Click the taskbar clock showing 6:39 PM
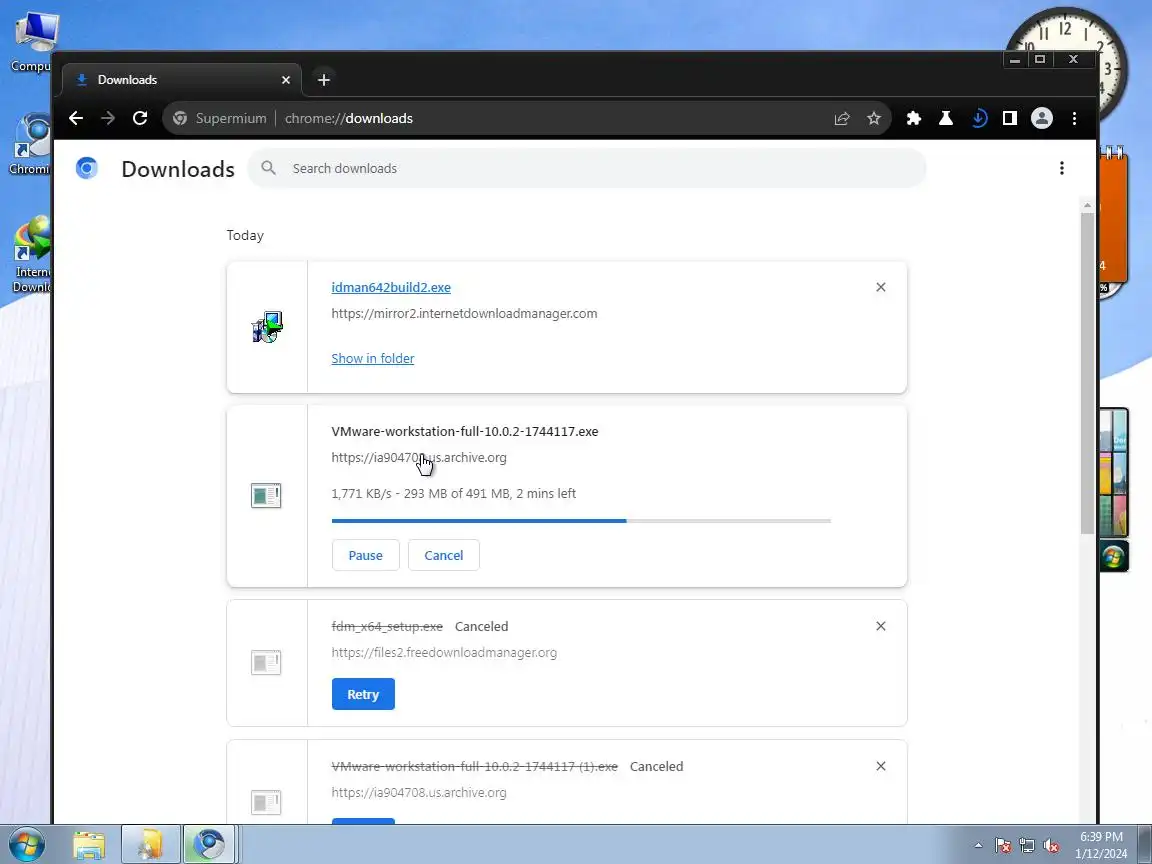This screenshot has width=1152, height=864. 1101,845
